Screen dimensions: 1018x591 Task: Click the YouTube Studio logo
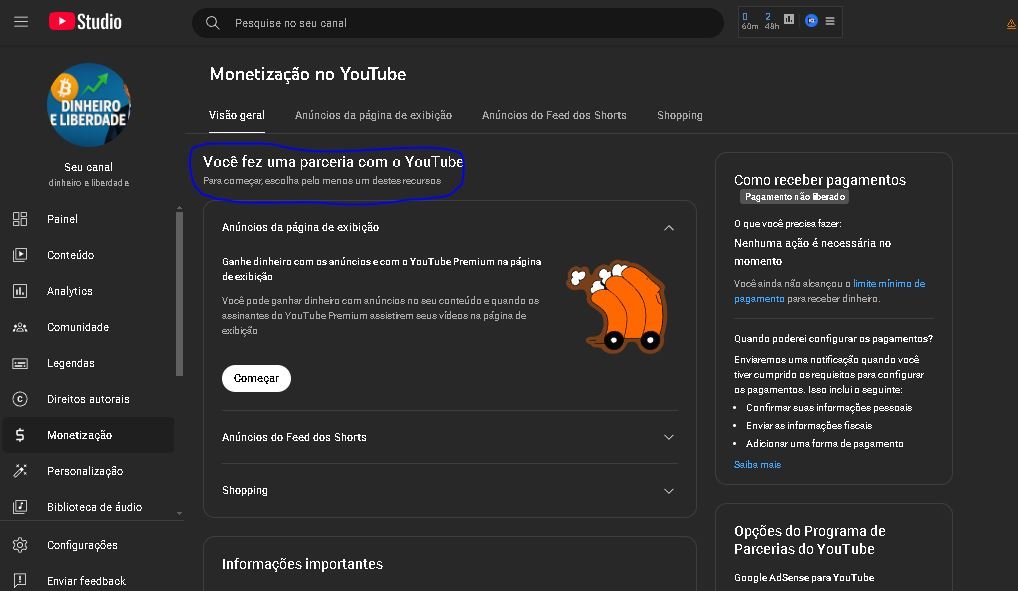click(x=85, y=21)
